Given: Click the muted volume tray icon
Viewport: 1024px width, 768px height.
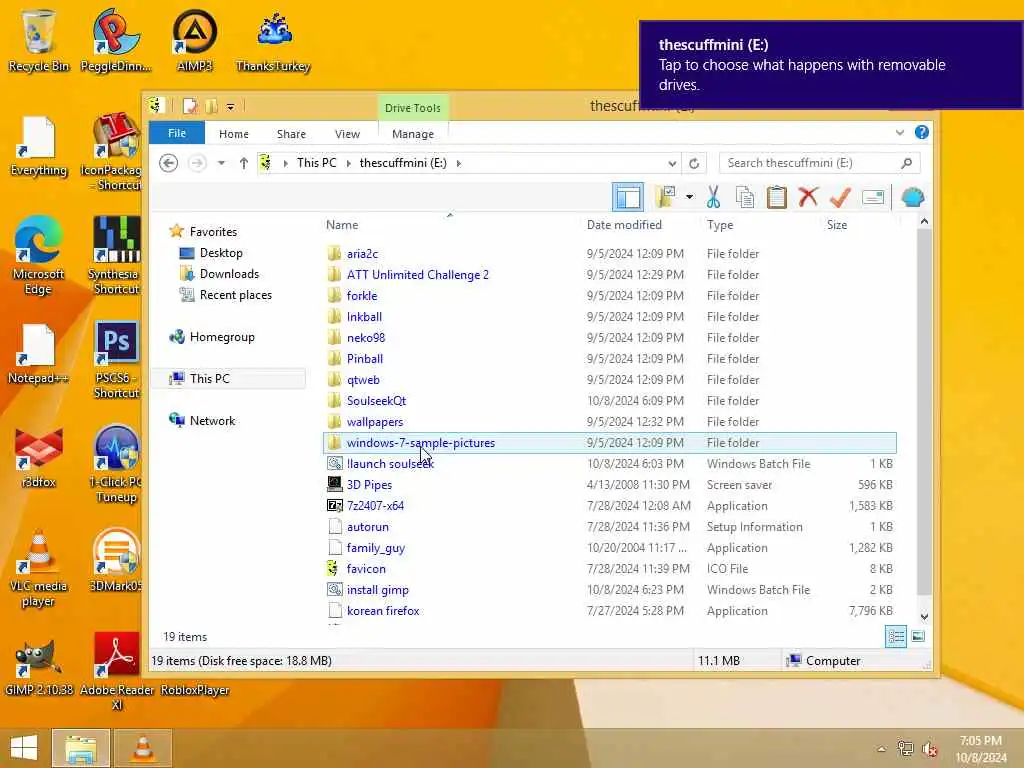Looking at the screenshot, I should 929,749.
